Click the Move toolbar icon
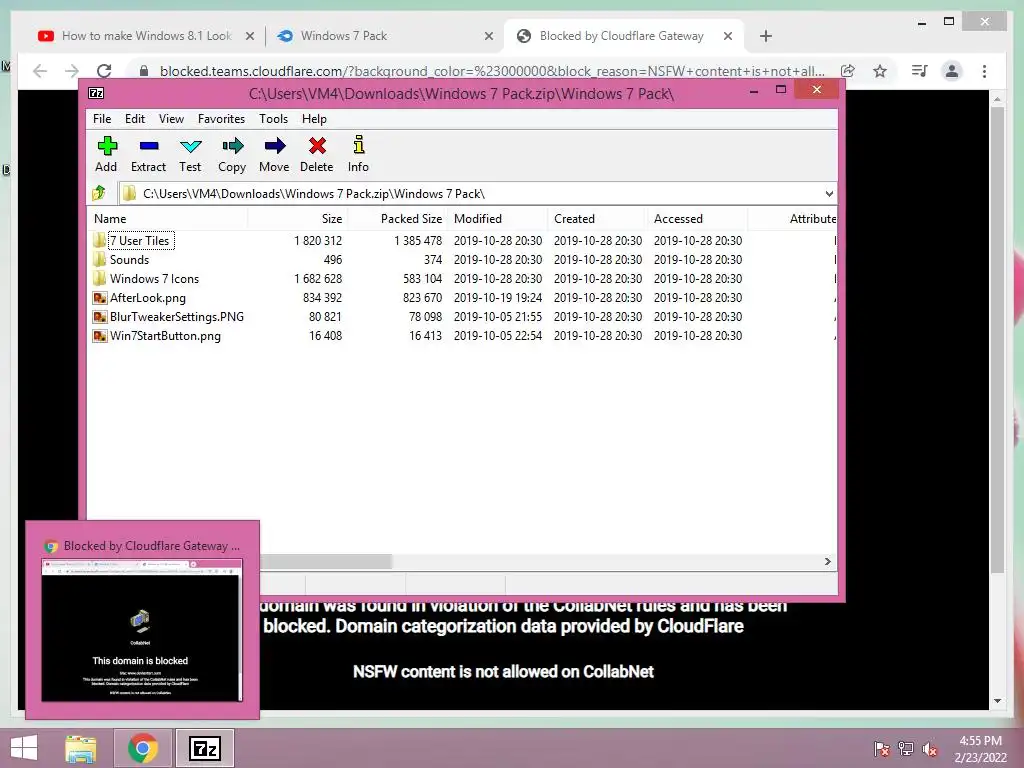Image resolution: width=1024 pixels, height=768 pixels. 274,146
